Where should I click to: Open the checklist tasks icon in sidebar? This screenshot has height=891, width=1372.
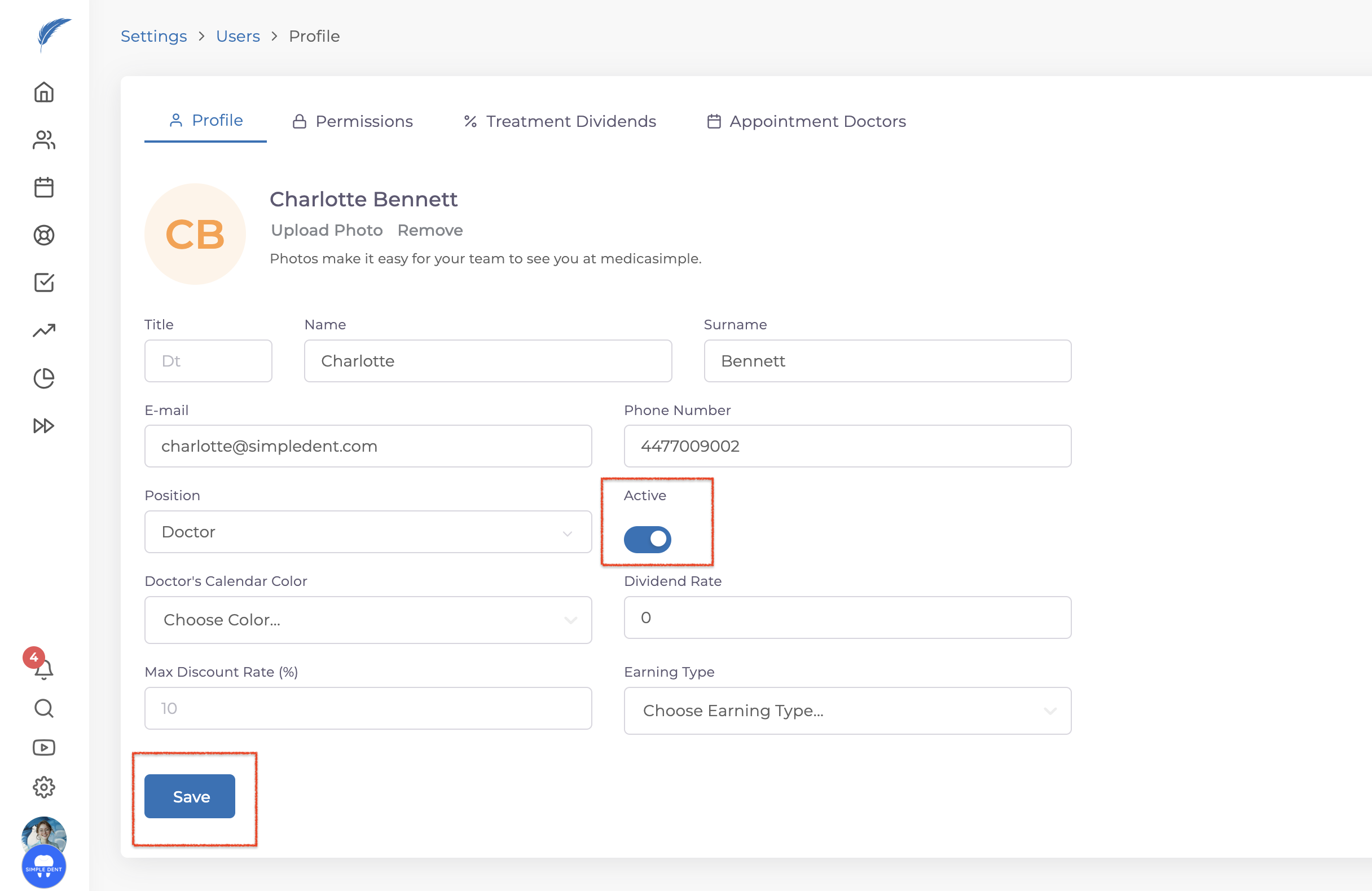[x=44, y=283]
